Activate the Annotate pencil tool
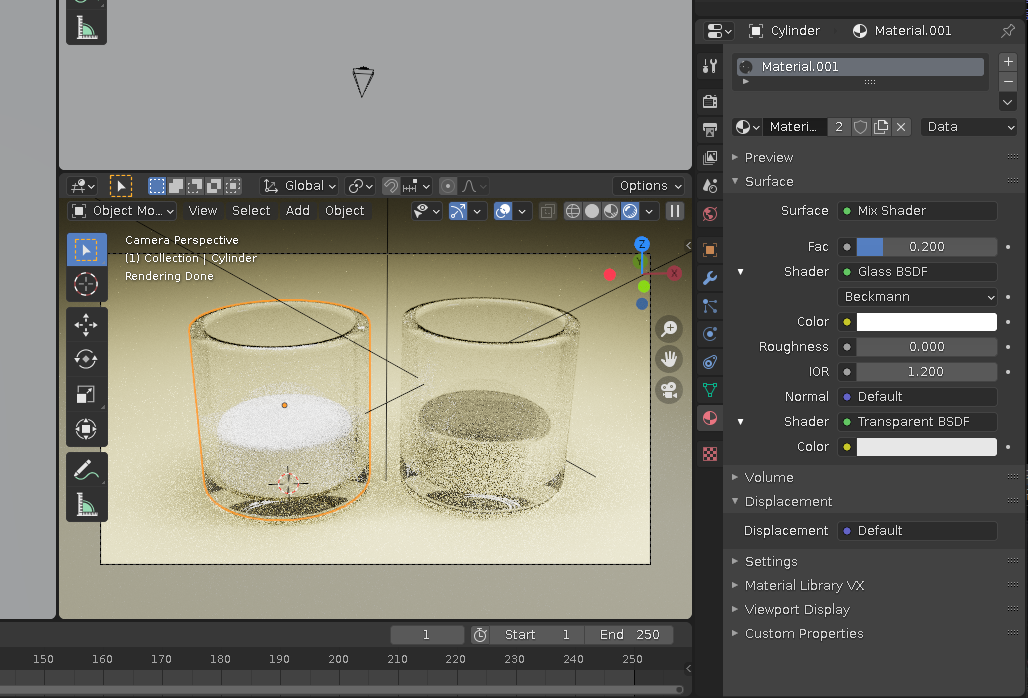The image size is (1028, 698). point(86,469)
